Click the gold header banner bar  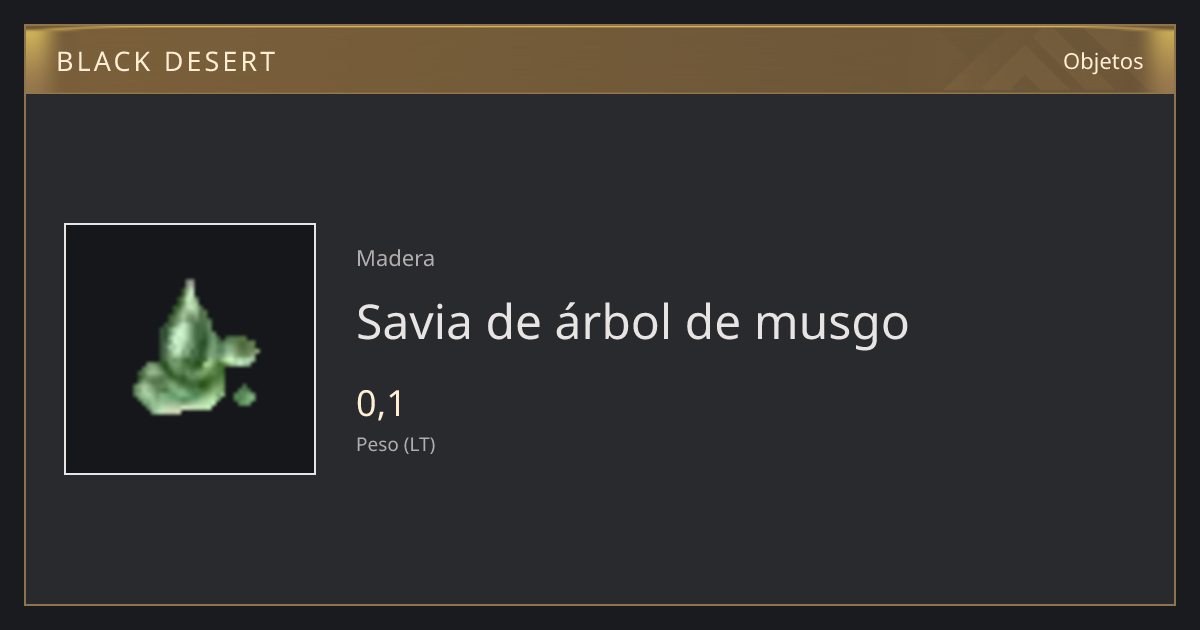click(x=600, y=60)
